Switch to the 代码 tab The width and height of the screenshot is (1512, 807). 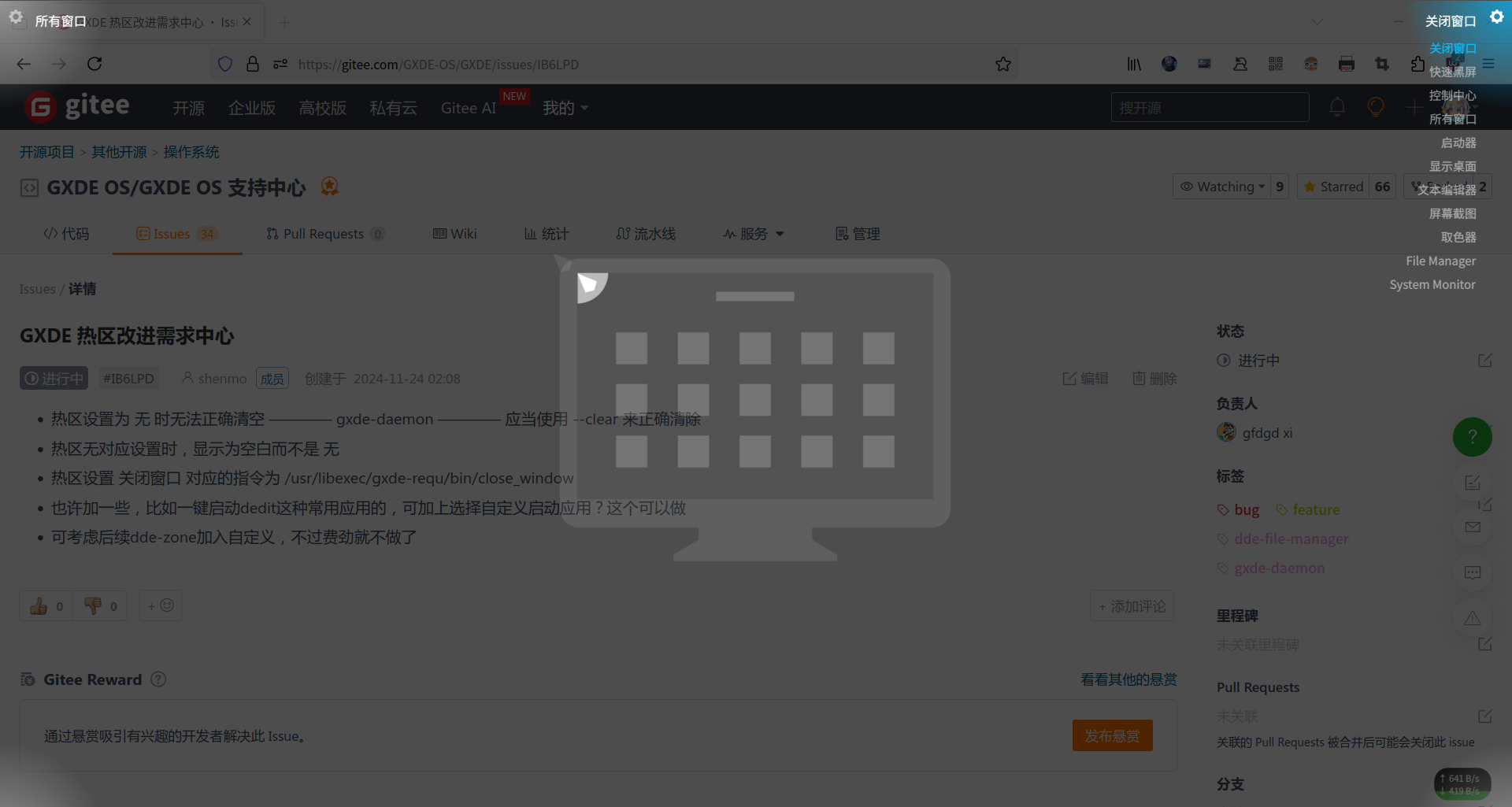click(x=66, y=234)
